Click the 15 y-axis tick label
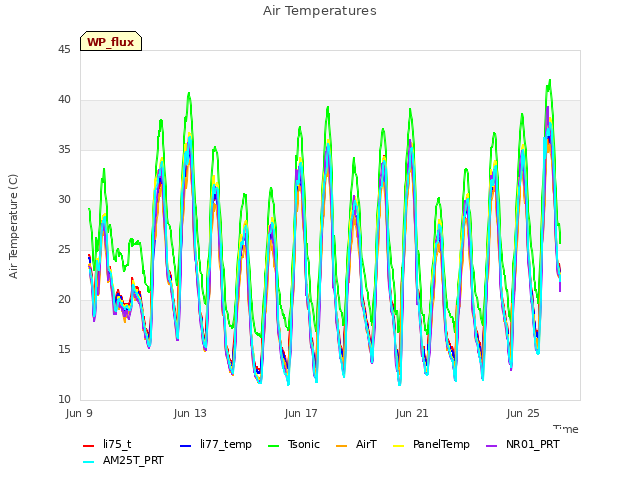This screenshot has width=640, height=480. point(64,350)
